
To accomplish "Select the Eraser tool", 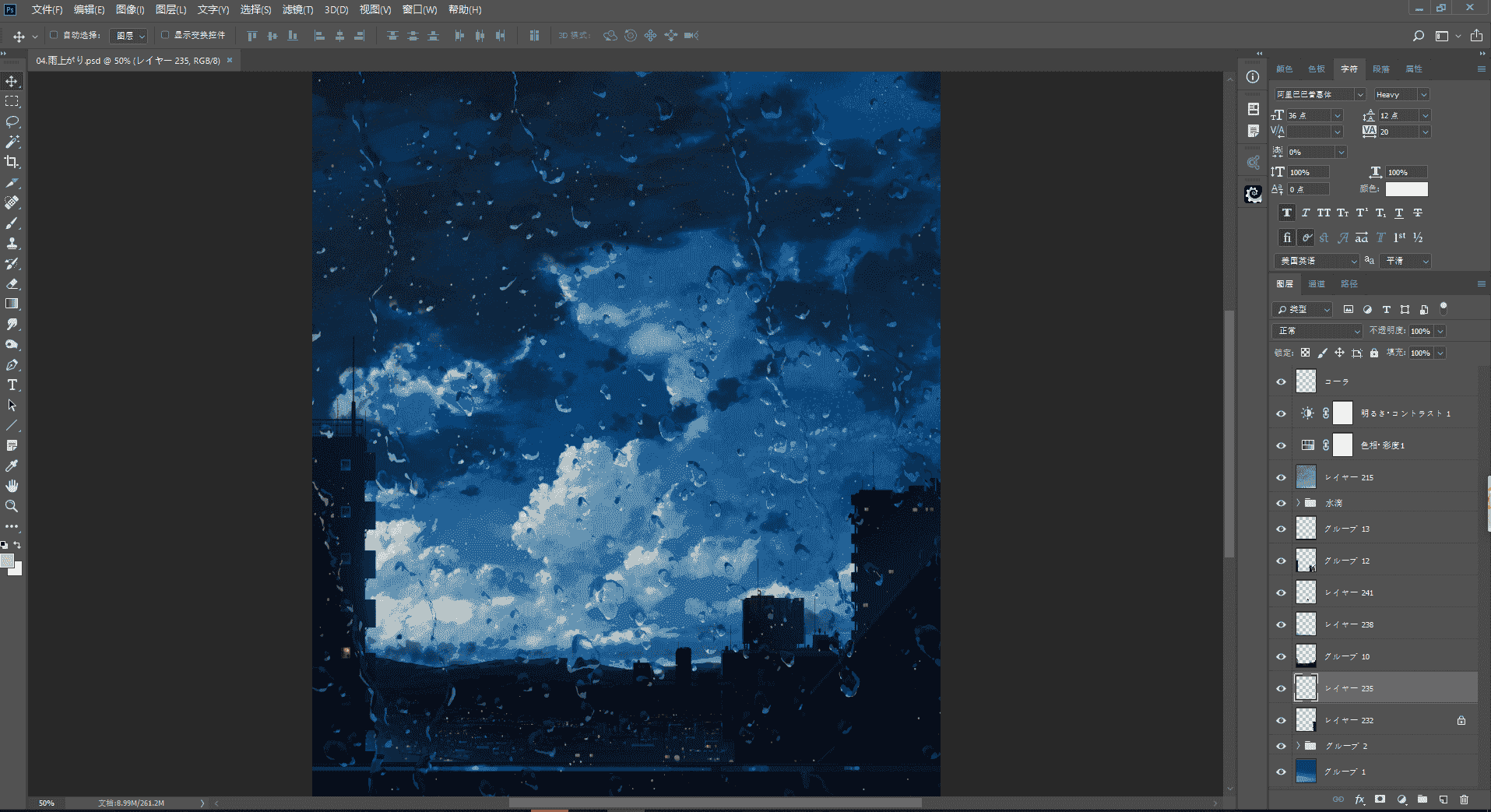I will coord(12,283).
